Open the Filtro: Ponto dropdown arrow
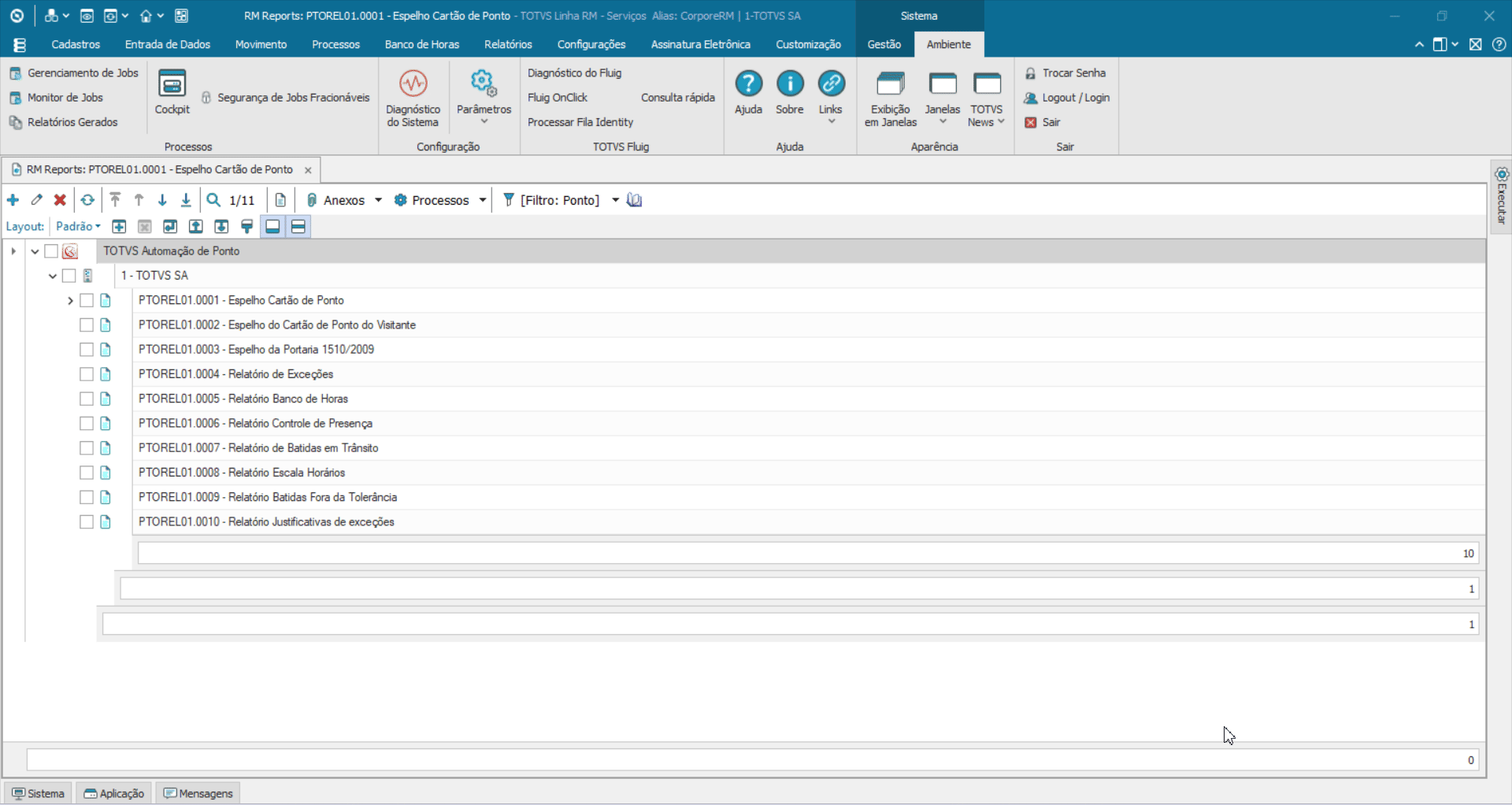Image resolution: width=1512 pixels, height=805 pixels. pyautogui.click(x=615, y=200)
